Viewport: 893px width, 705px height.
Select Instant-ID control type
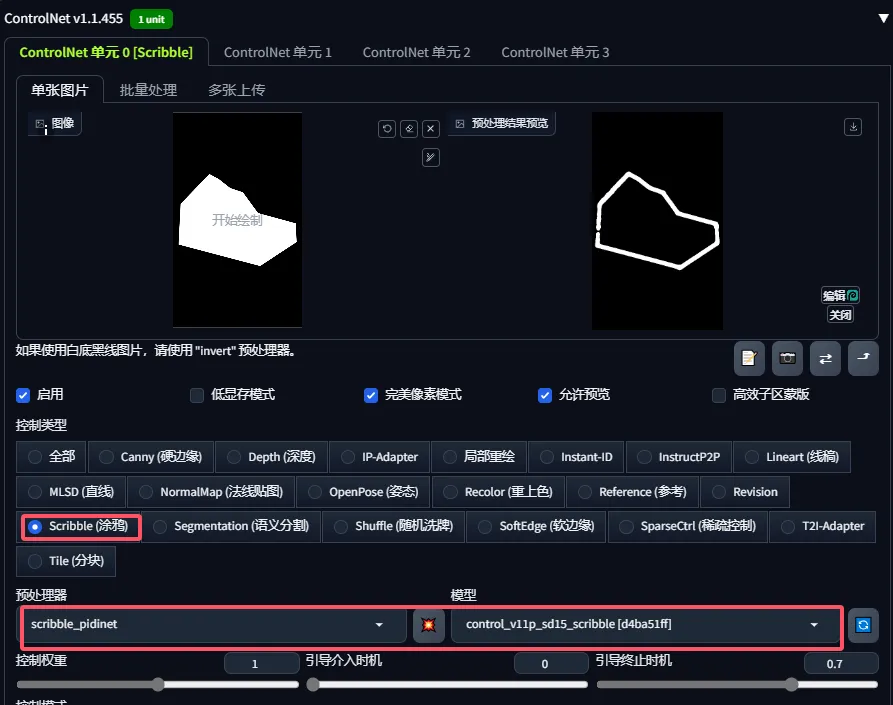pyautogui.click(x=576, y=457)
